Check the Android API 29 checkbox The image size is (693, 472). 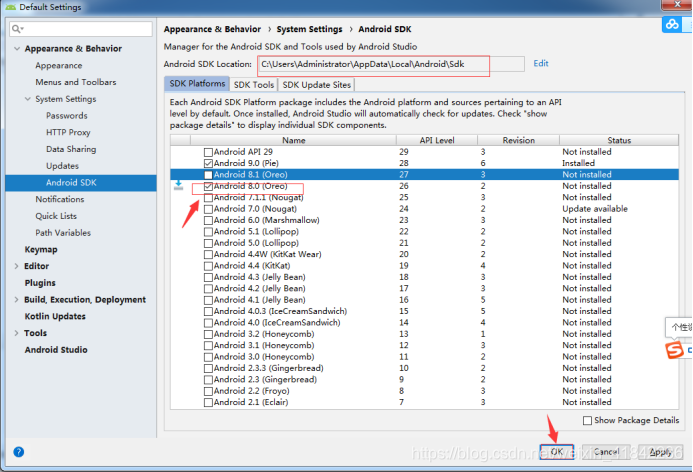click(208, 152)
